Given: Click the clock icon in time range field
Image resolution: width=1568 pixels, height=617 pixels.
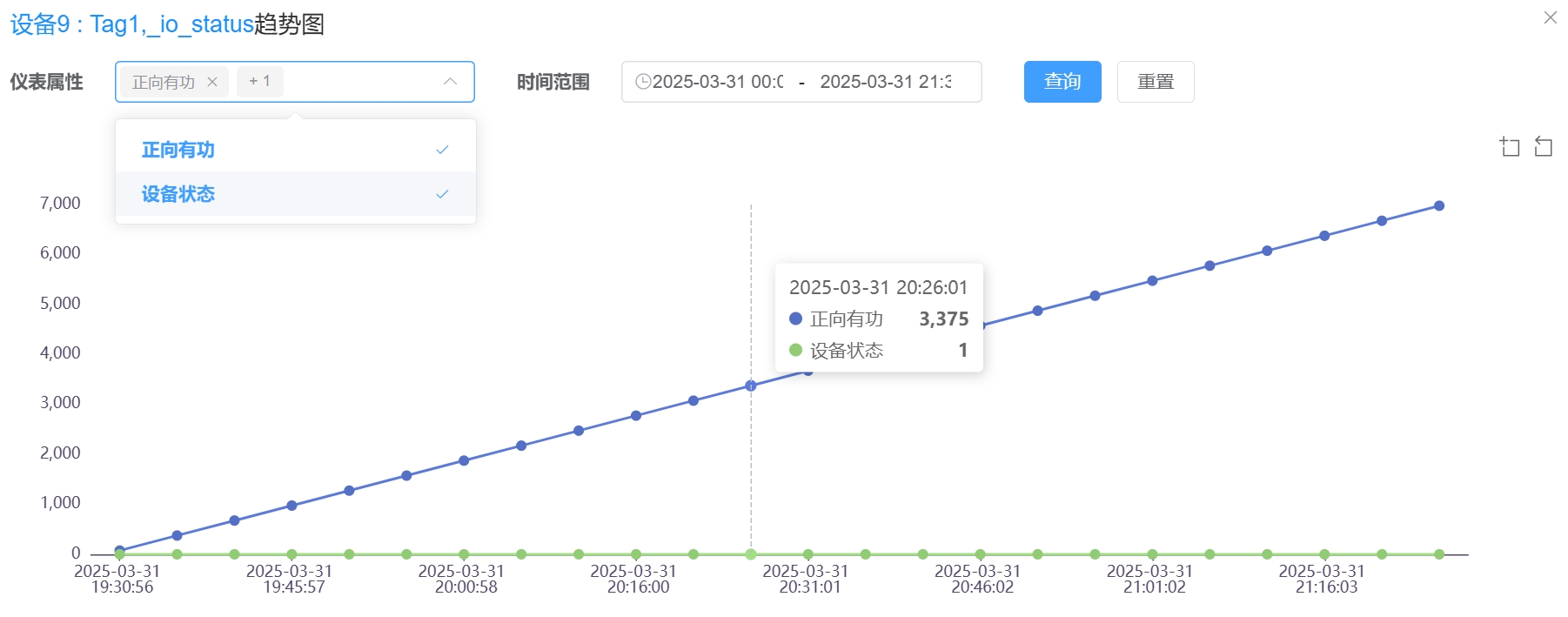Looking at the screenshot, I should coord(643,82).
